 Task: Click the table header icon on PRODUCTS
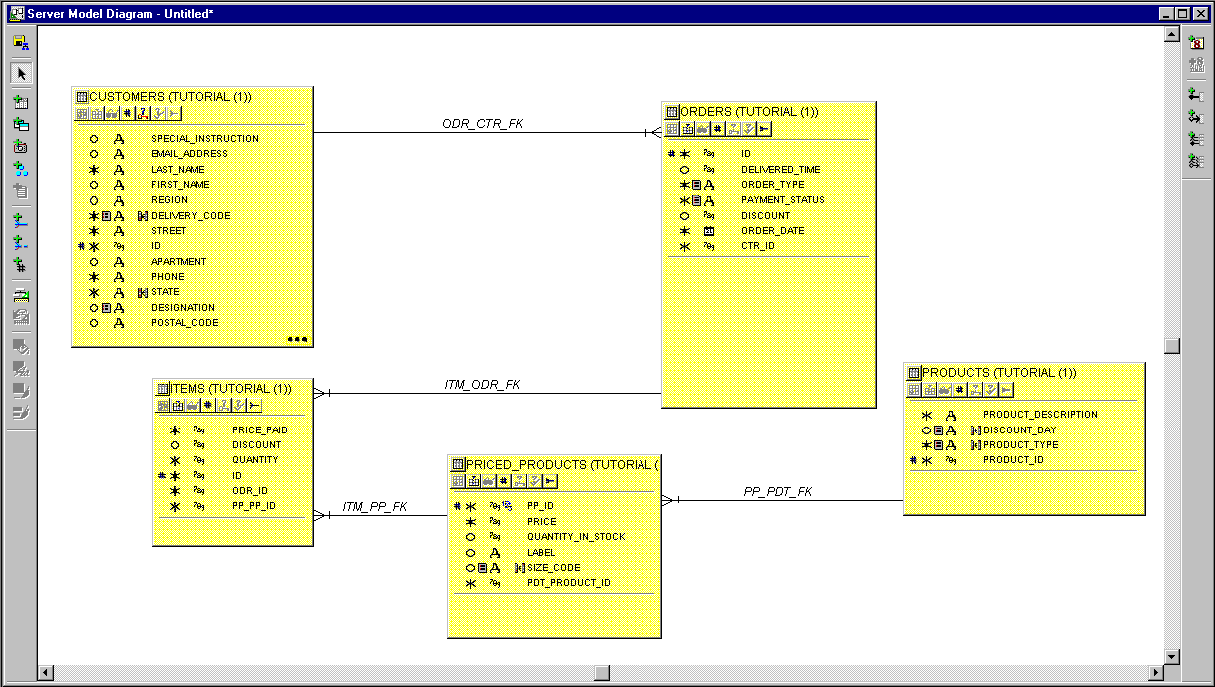(913, 372)
